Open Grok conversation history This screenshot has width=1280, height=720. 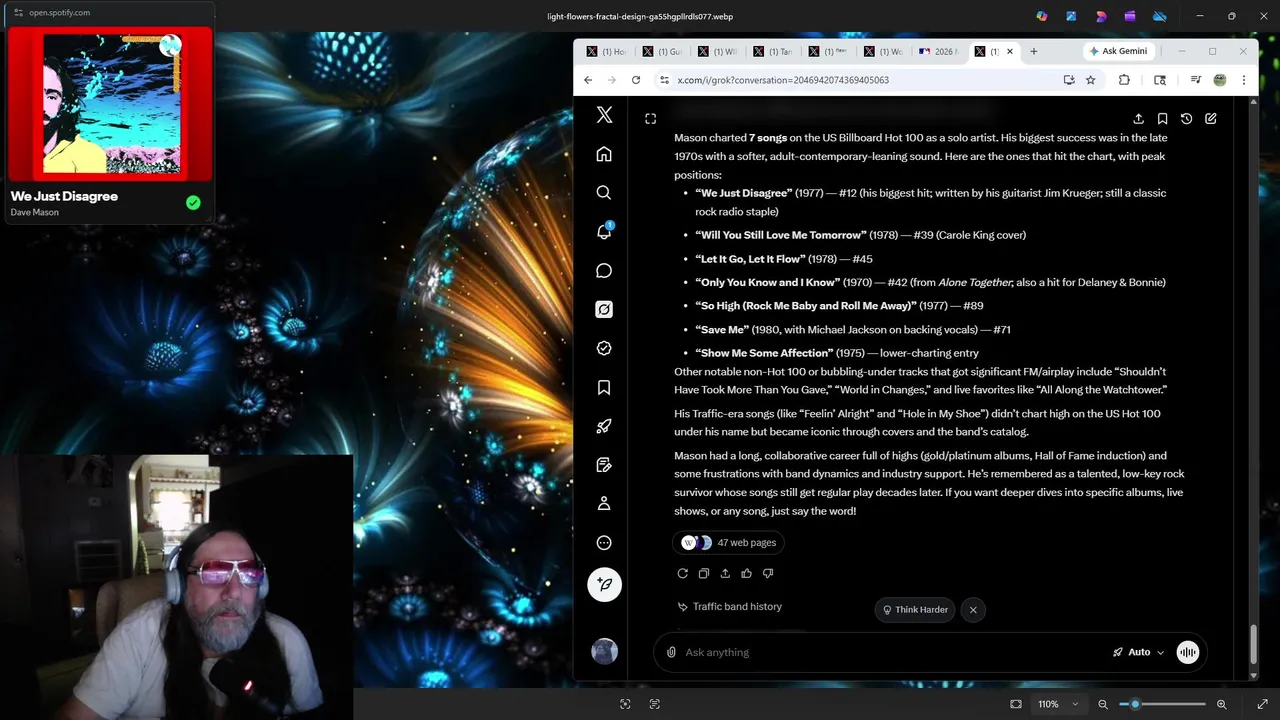click(x=1186, y=119)
